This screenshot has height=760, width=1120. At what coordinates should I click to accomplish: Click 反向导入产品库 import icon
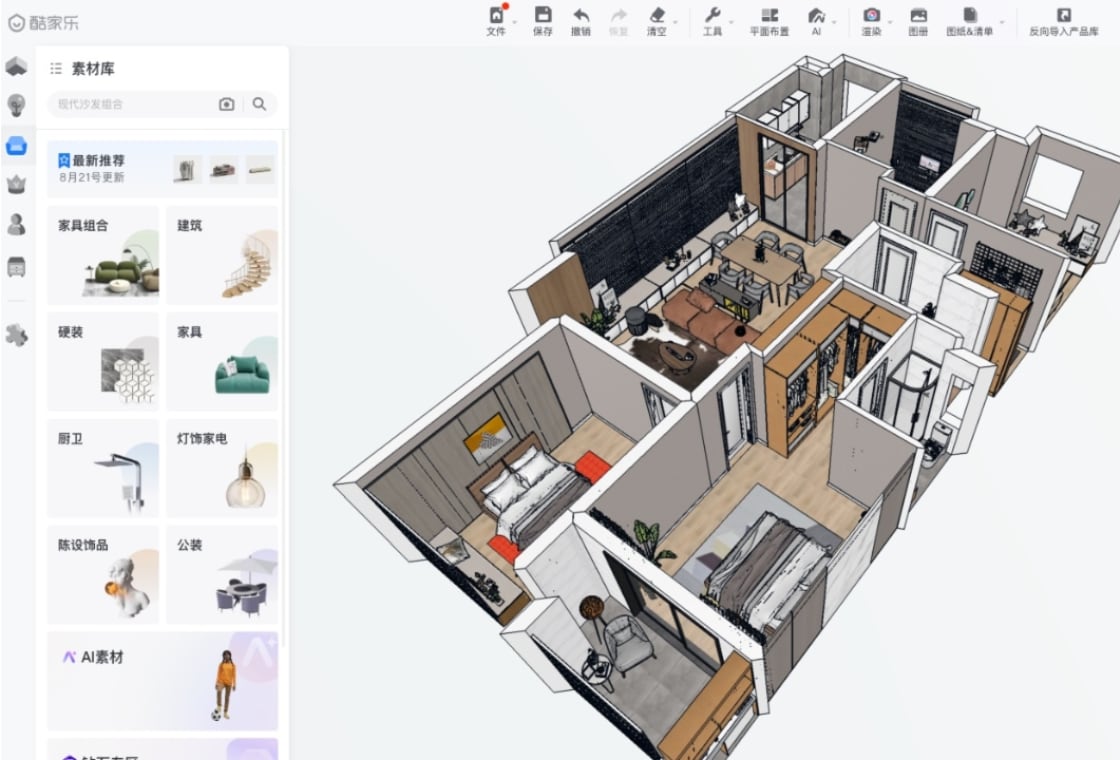[x=1064, y=15]
